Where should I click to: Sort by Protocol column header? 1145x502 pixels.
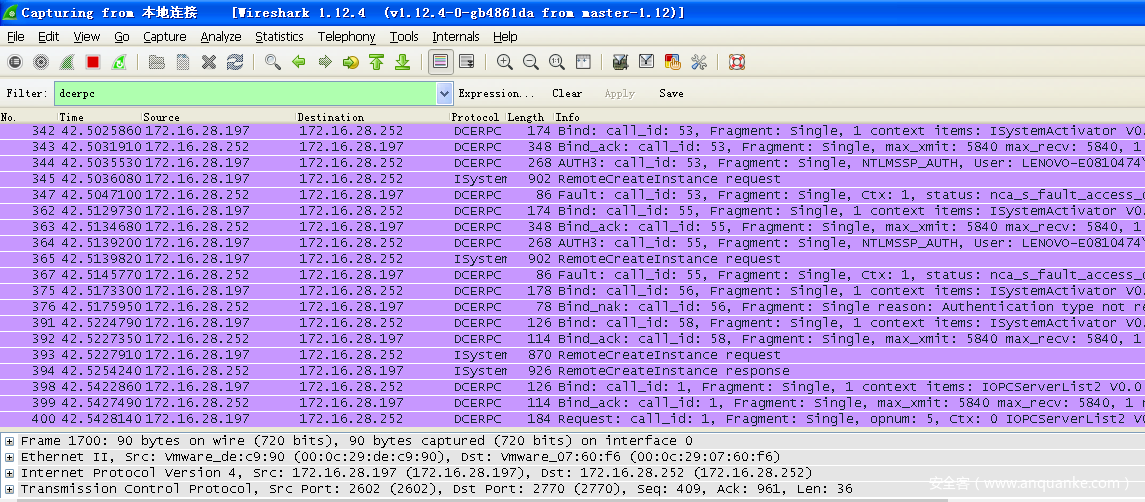pos(478,117)
